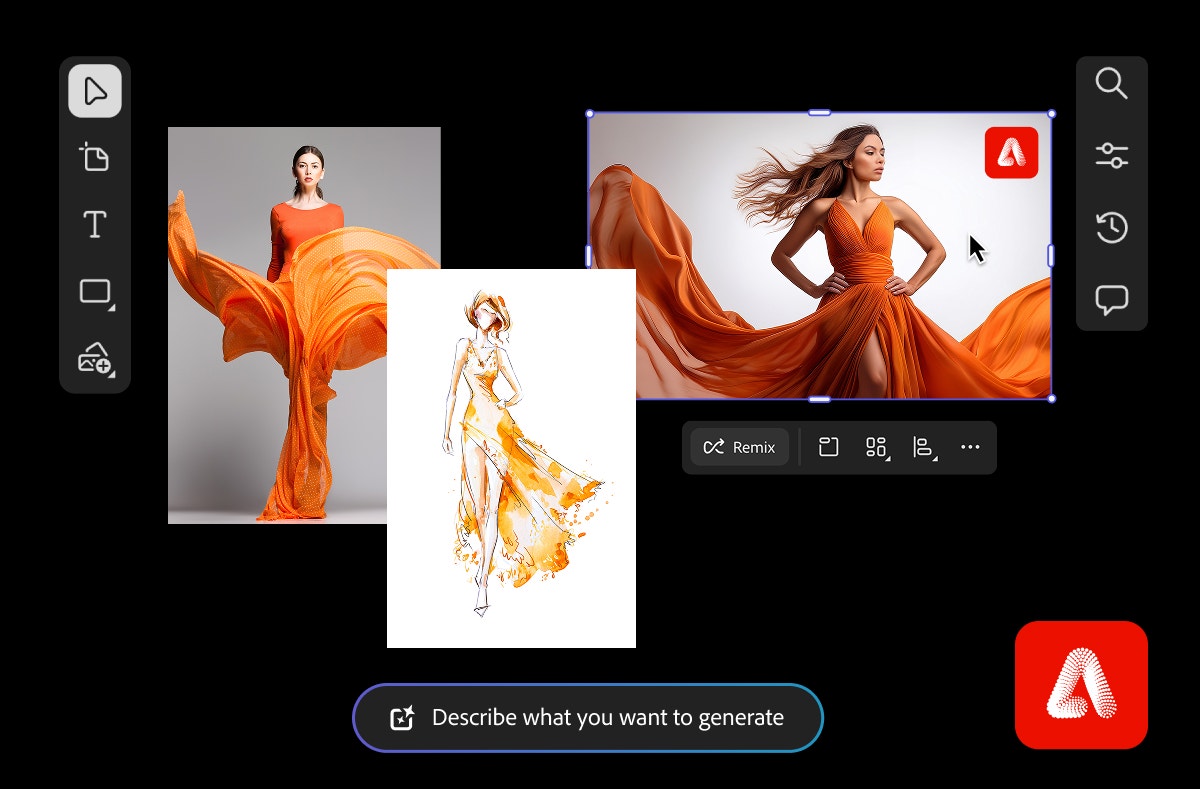Select the frame icon in floating toolbar

click(828, 447)
